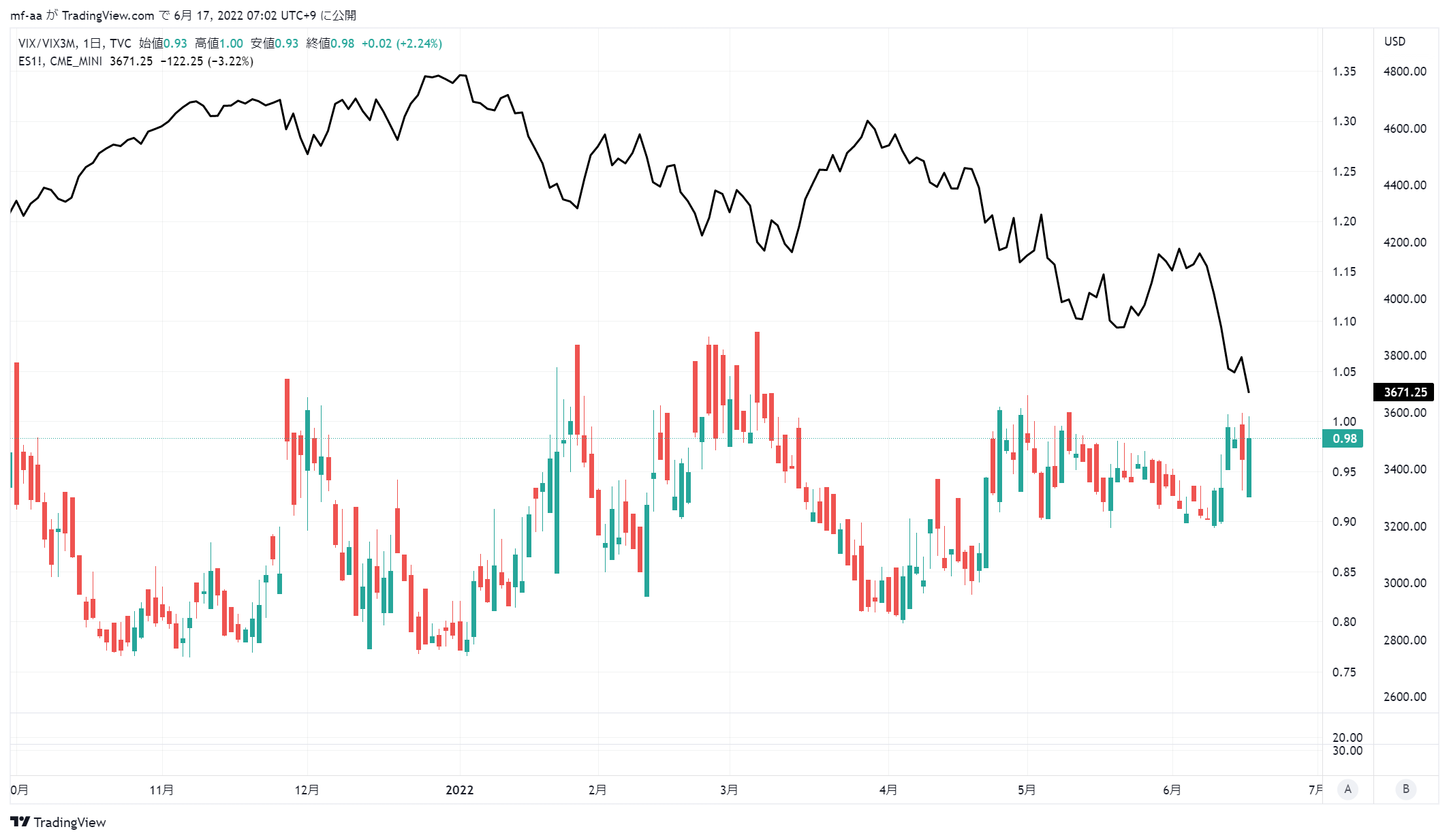Click the VIX/VIX3M symbol legend title

pyautogui.click(x=75, y=44)
